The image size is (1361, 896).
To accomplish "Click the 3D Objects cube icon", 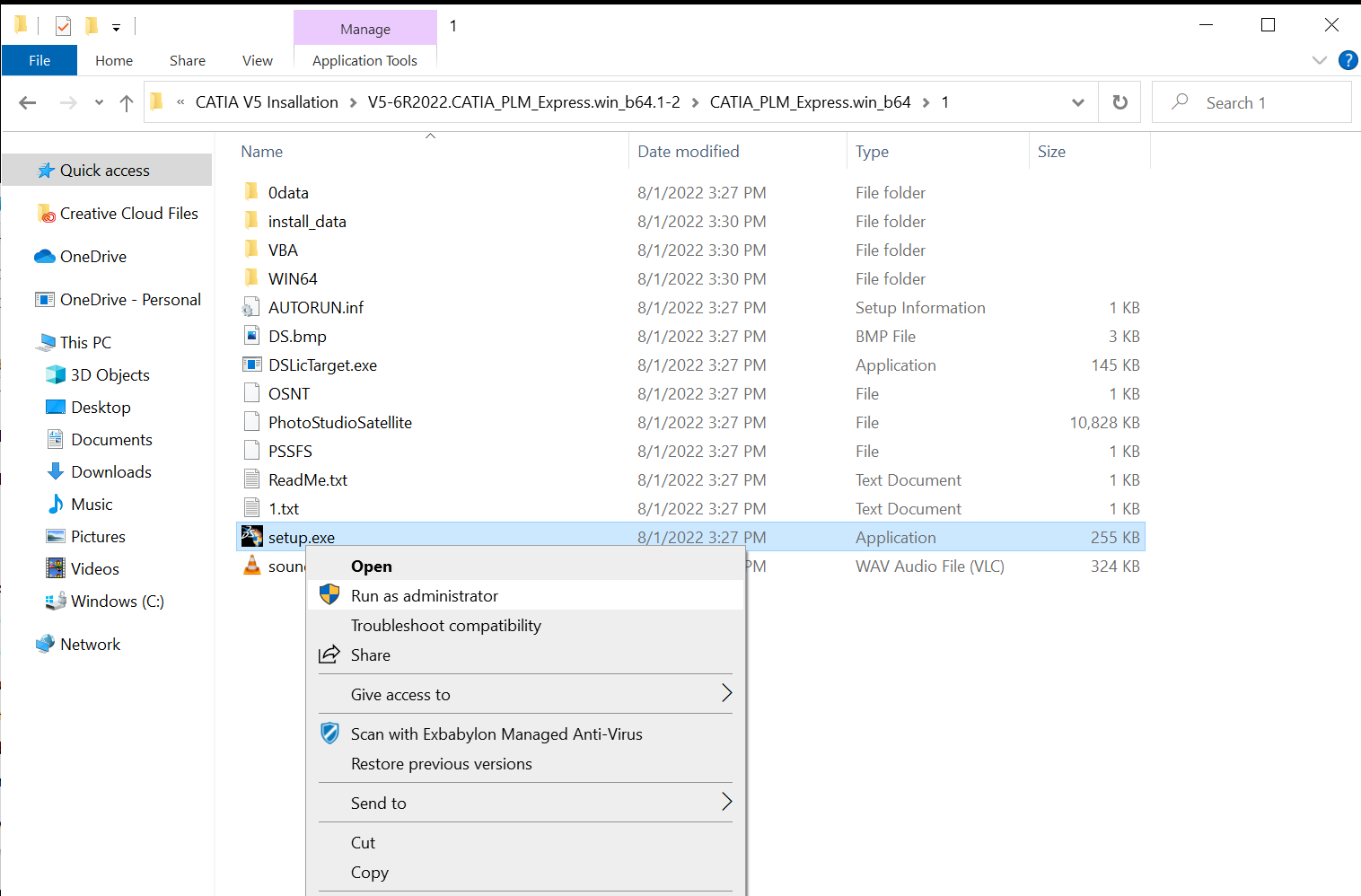I will [x=56, y=374].
